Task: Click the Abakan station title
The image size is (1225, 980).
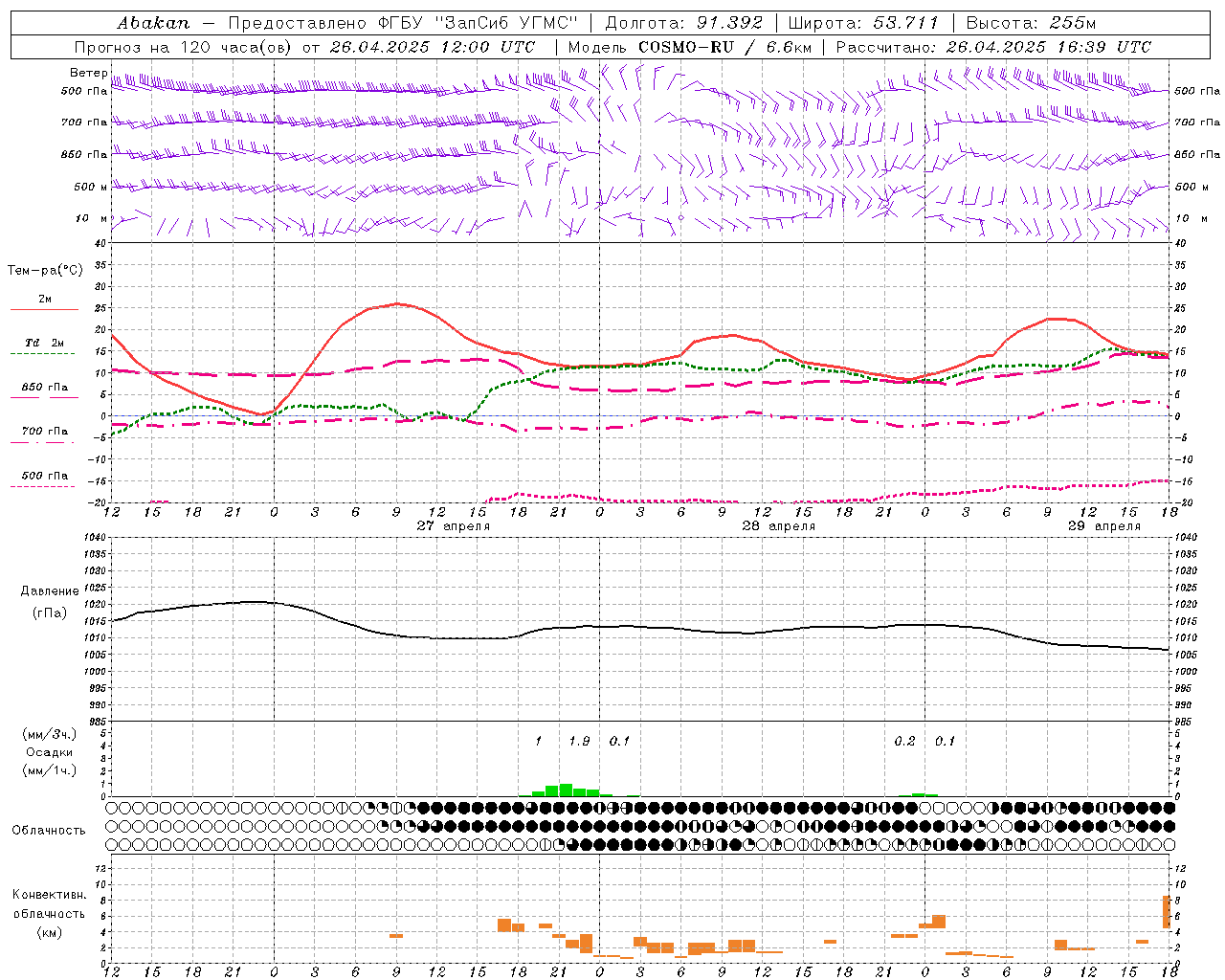Action: (154, 22)
